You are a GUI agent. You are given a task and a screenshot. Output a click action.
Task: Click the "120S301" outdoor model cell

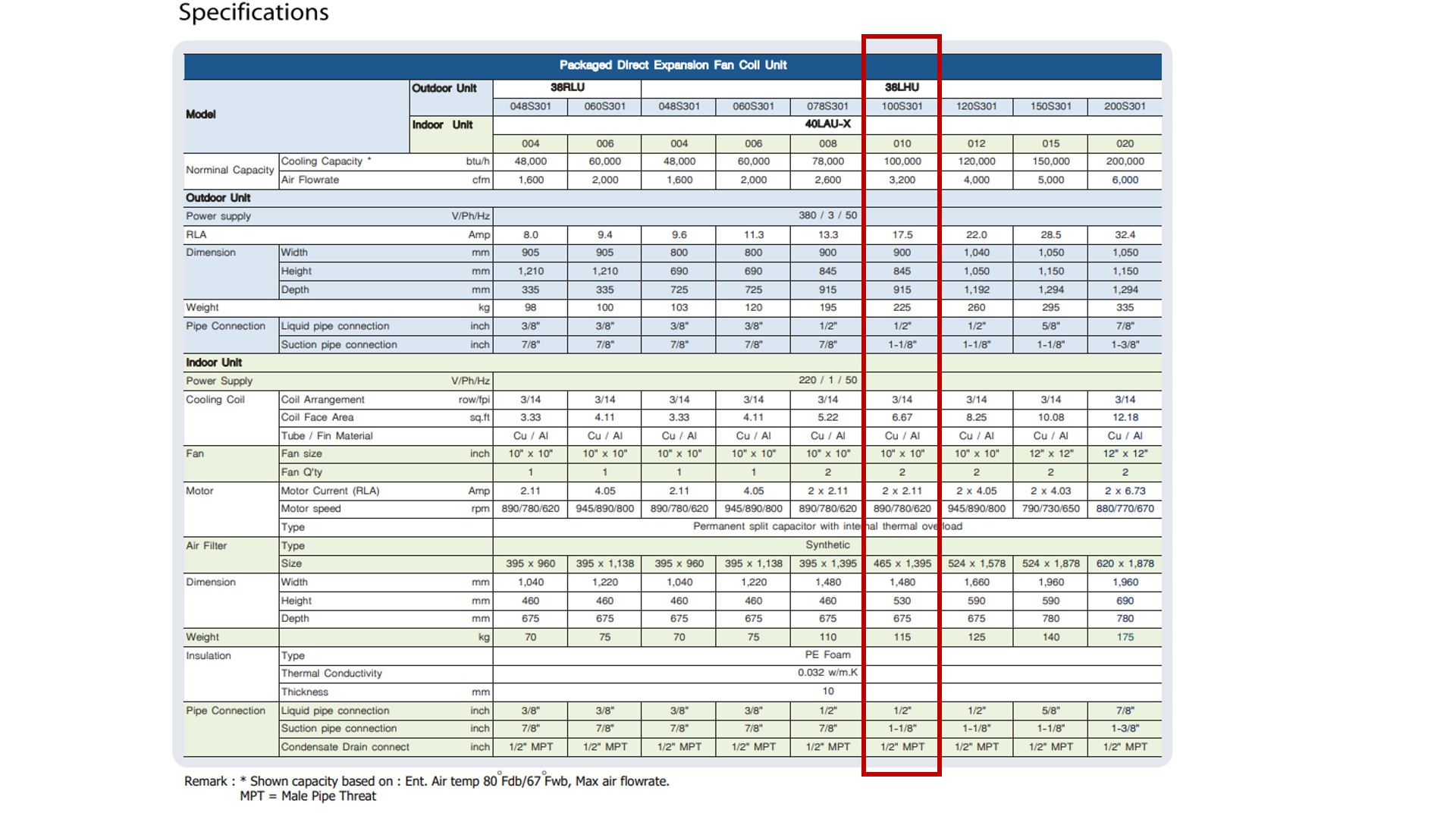tap(976, 106)
